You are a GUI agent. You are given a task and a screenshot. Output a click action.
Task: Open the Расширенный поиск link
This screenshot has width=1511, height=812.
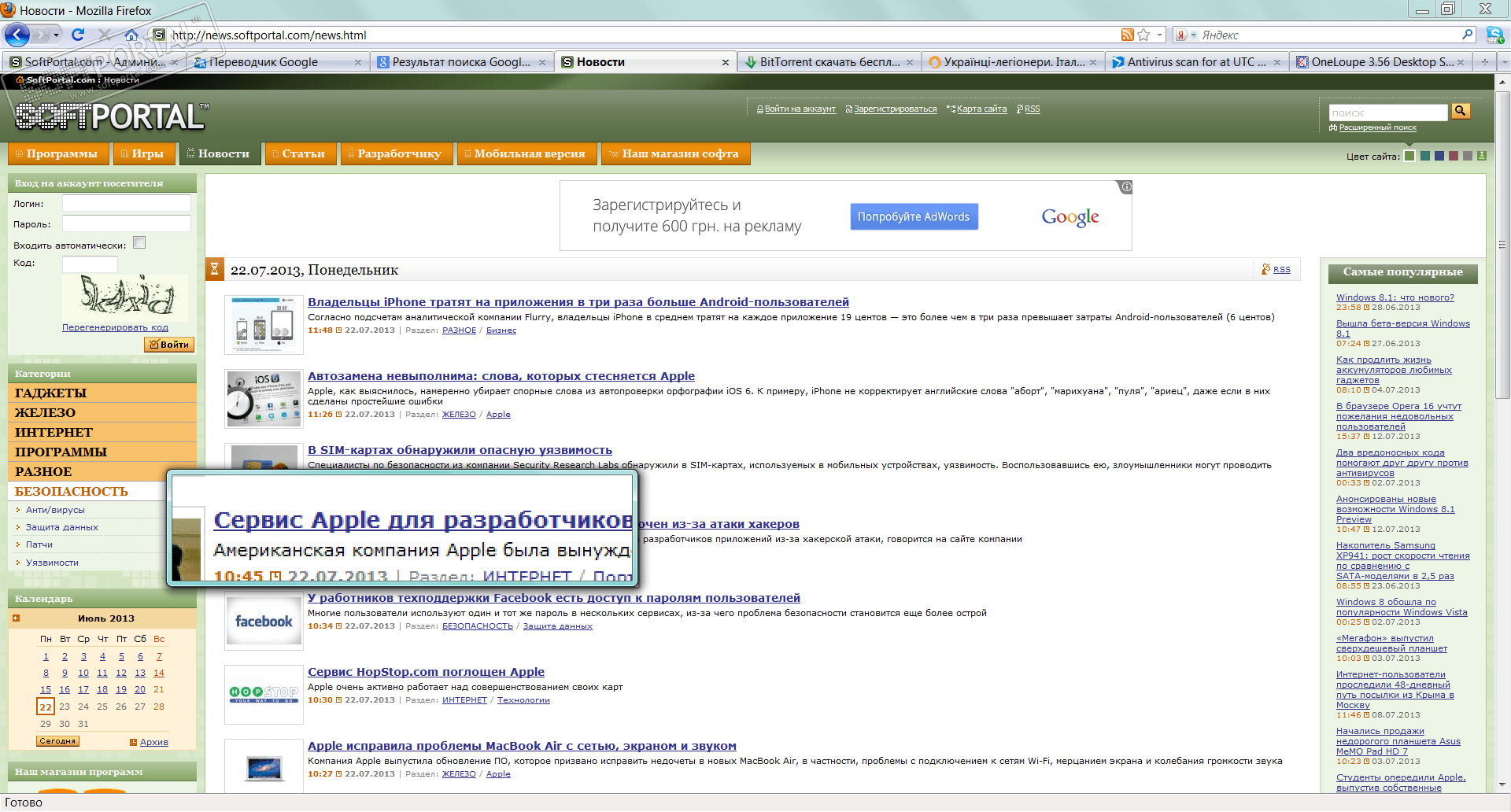(x=1377, y=127)
